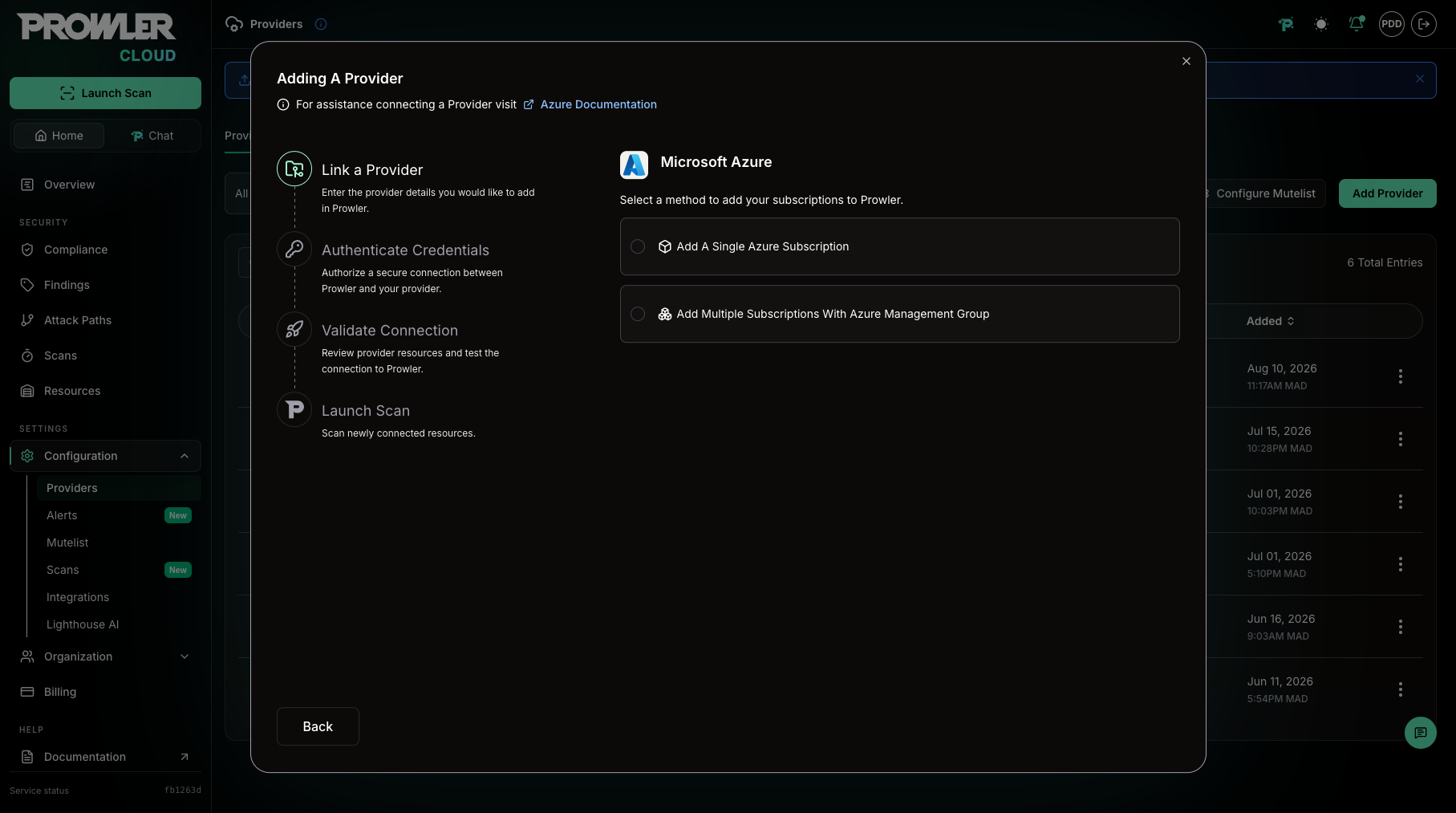1456x813 pixels.
Task: Click the Service status link
Action: coord(39,791)
